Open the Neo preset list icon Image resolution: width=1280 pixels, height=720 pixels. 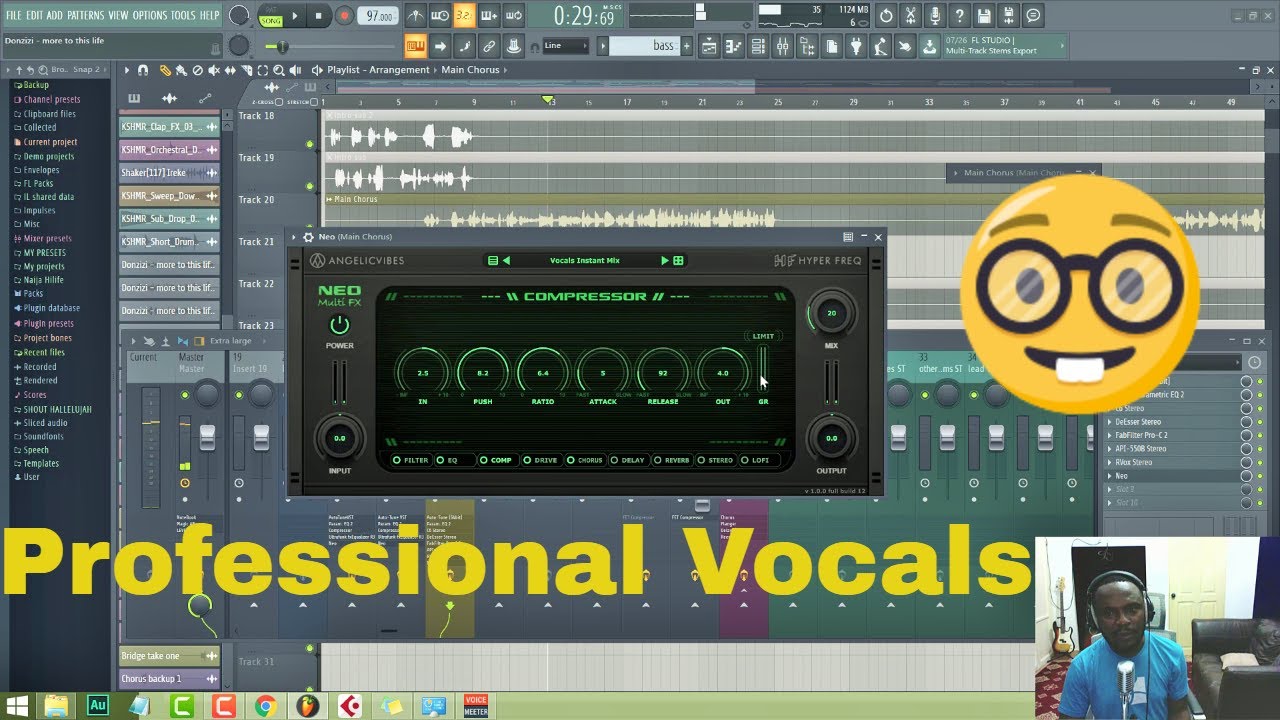(x=492, y=261)
